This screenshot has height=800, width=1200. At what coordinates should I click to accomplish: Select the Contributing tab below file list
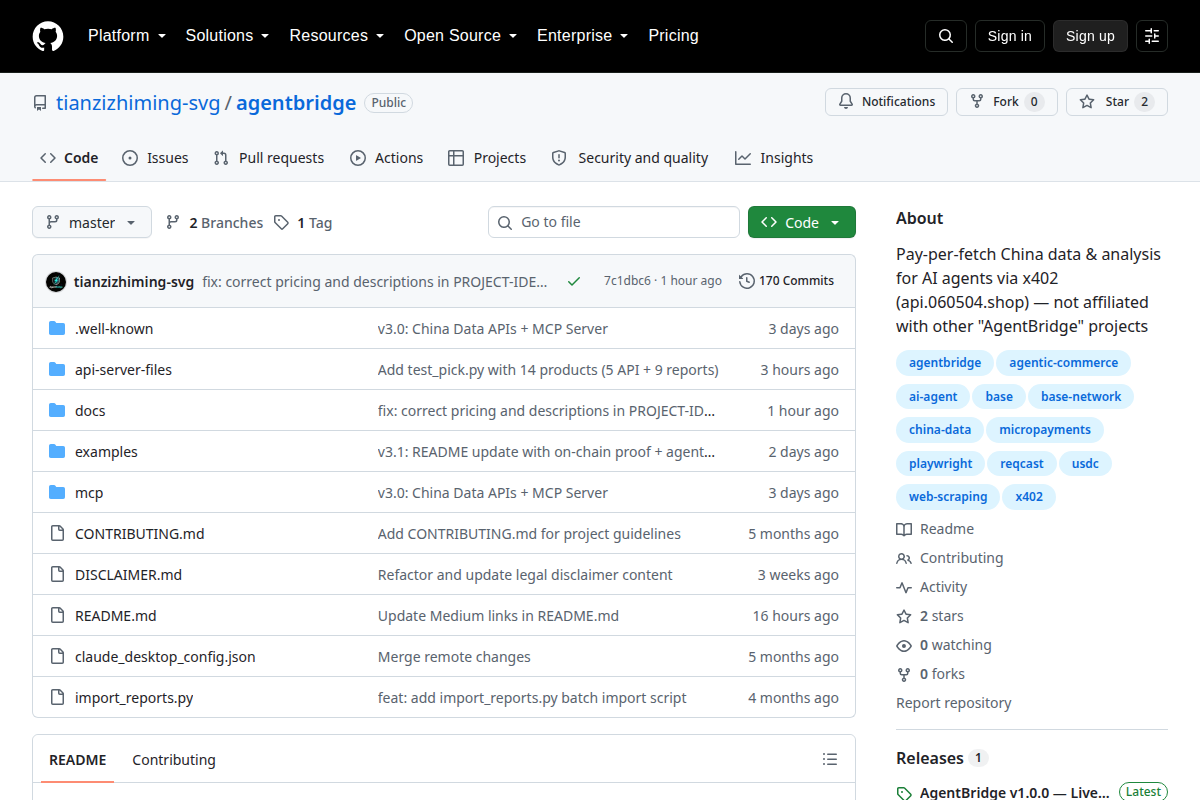point(174,760)
